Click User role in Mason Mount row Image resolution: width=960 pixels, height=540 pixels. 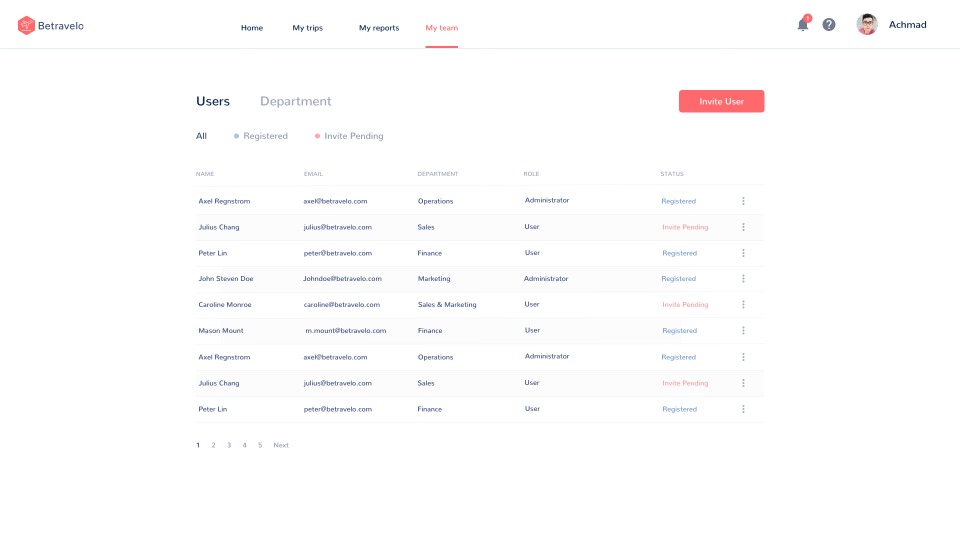(532, 330)
